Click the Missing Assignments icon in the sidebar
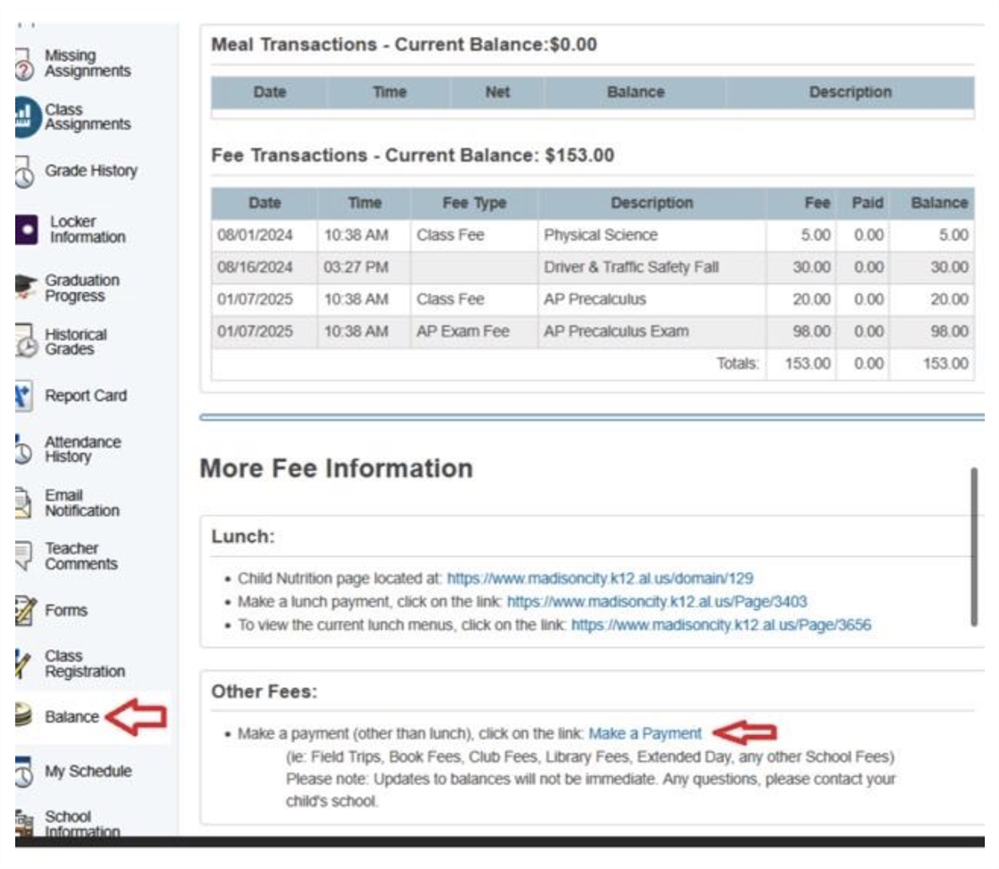 point(24,63)
